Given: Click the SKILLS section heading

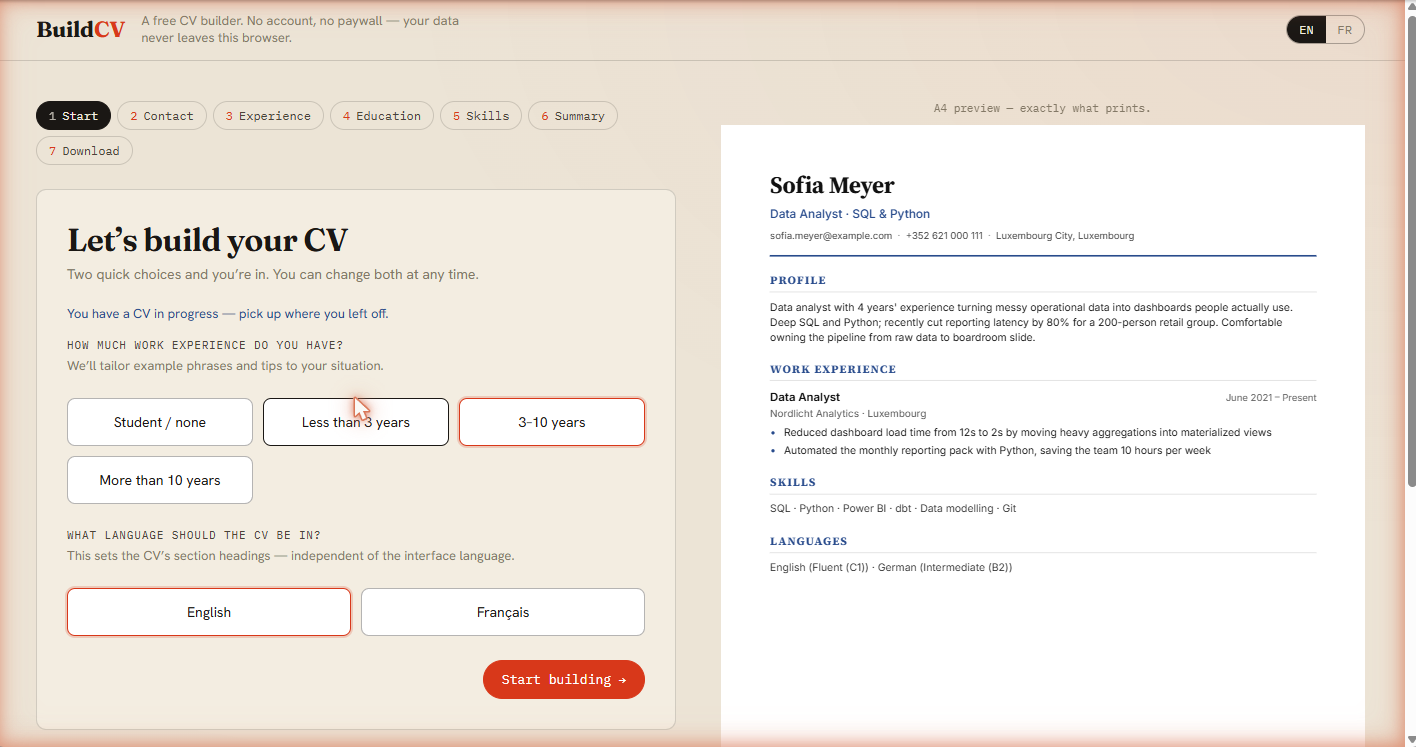Looking at the screenshot, I should pos(793,483).
